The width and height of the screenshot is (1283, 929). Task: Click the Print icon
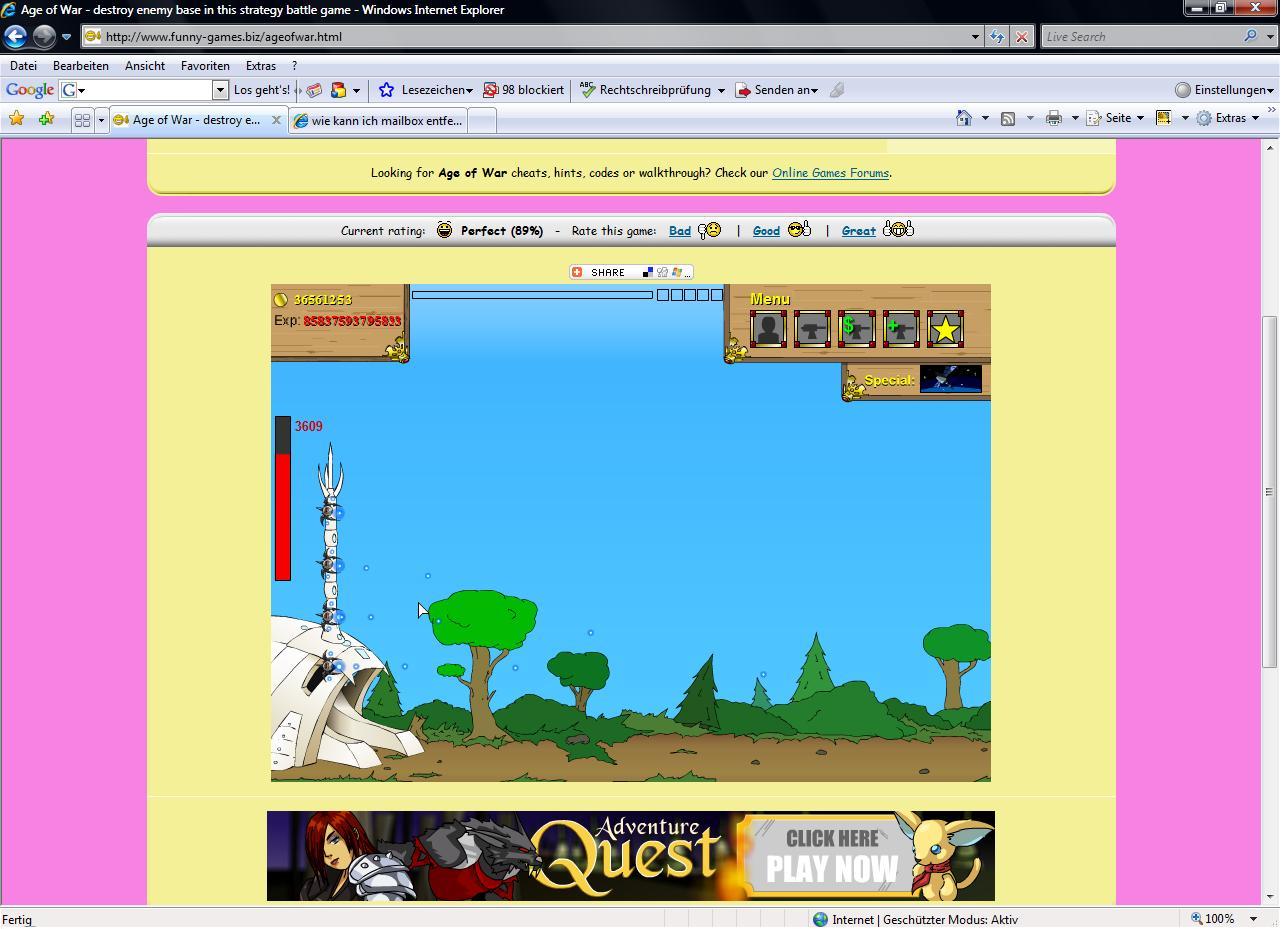click(1053, 118)
